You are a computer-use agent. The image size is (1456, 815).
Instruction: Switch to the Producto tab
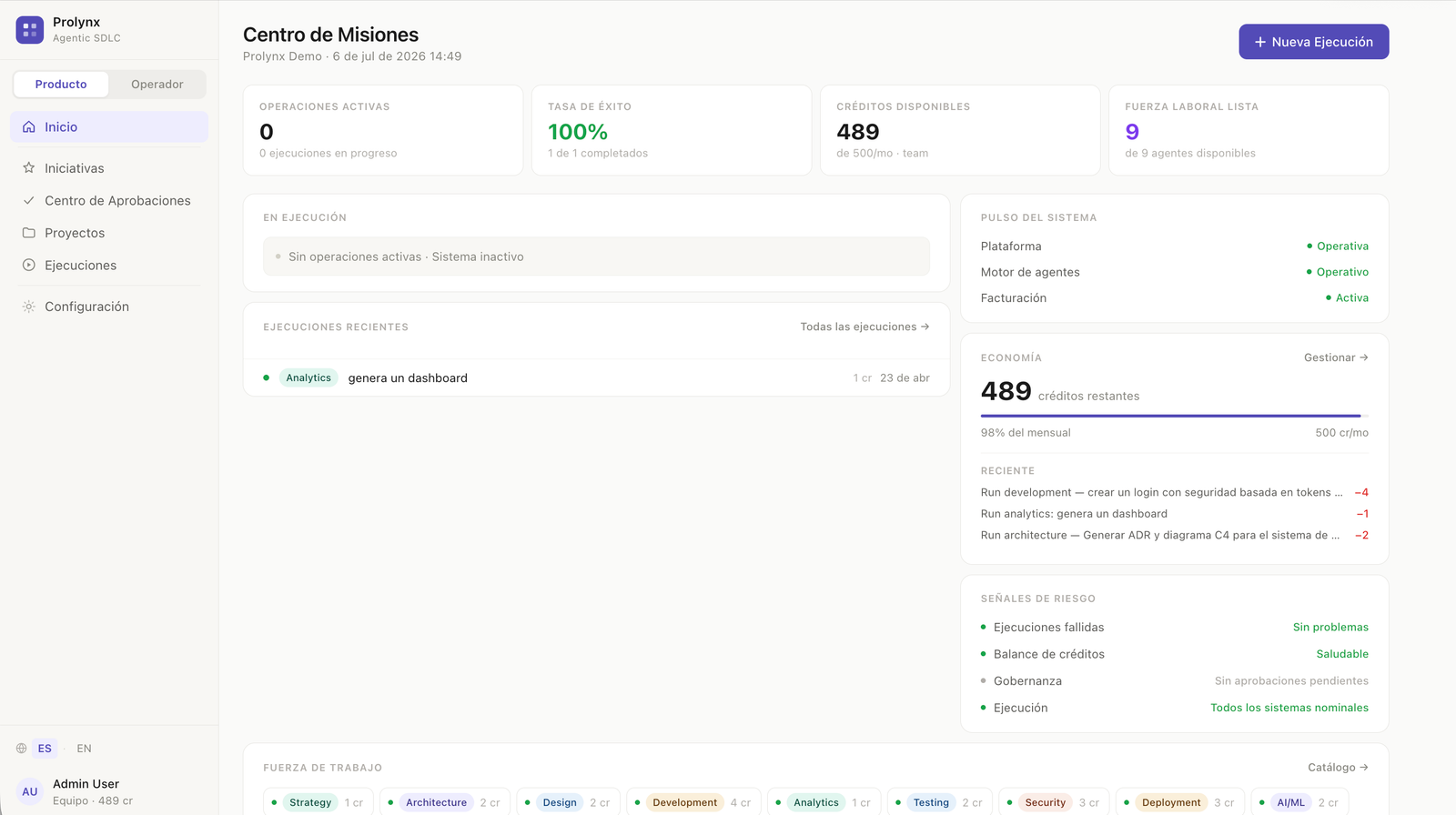click(x=61, y=85)
